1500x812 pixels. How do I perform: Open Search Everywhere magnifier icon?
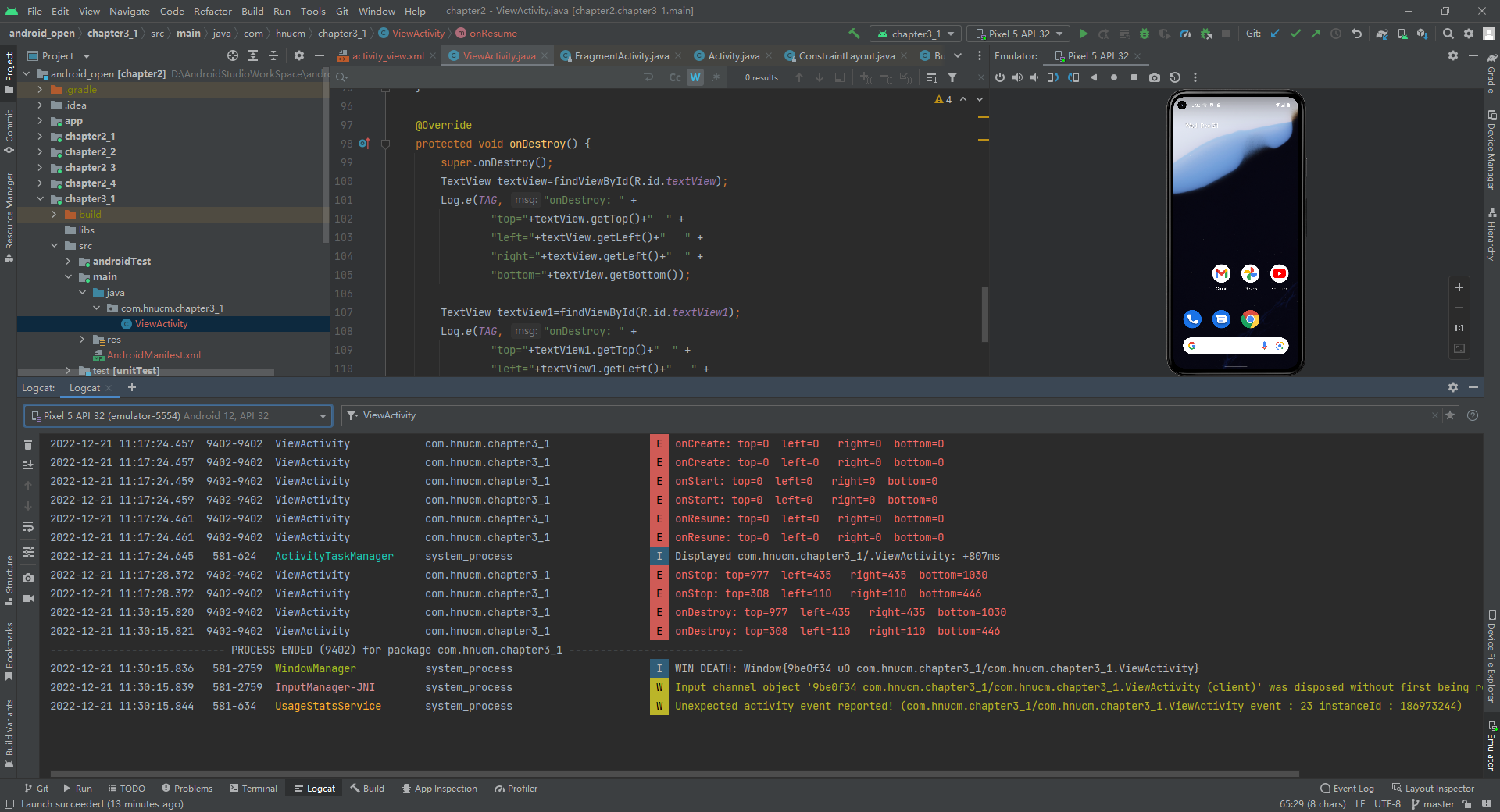1448,34
